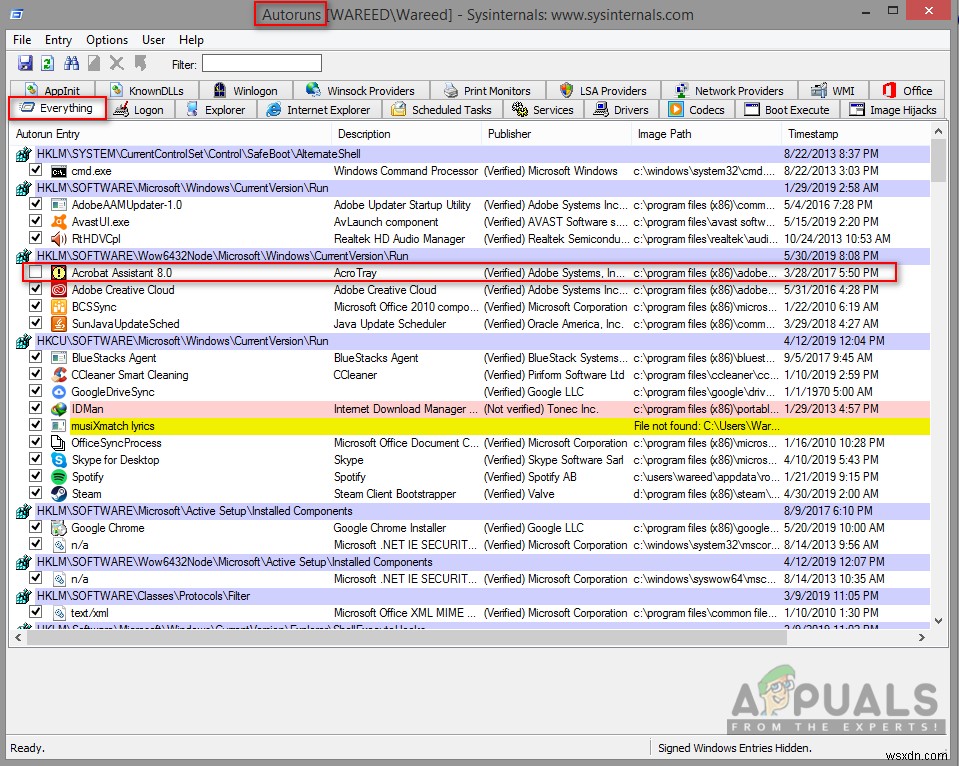Click registry icon for HKLM Active Setup key
Image resolution: width=959 pixels, height=766 pixels.
pos(23,511)
